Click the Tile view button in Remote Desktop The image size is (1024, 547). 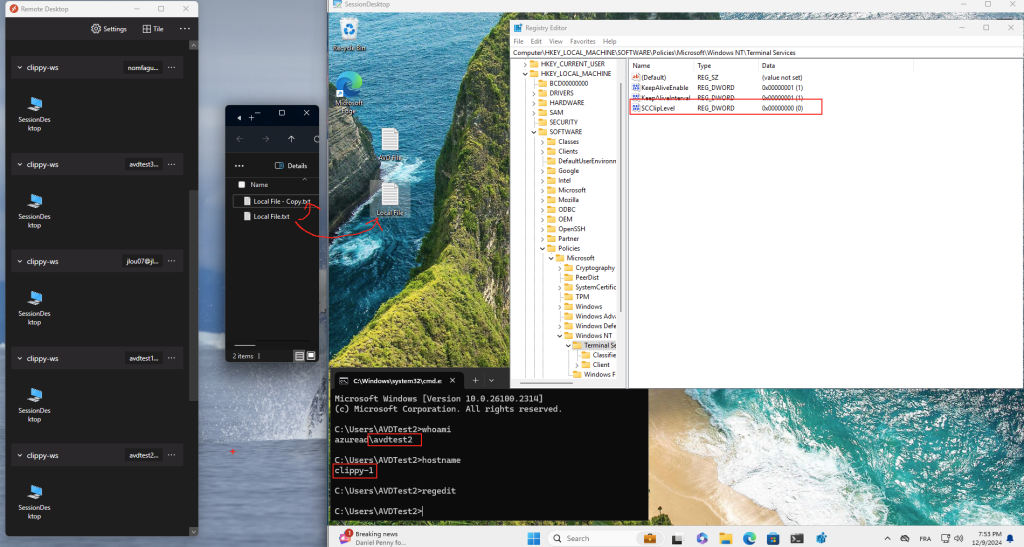click(x=153, y=29)
